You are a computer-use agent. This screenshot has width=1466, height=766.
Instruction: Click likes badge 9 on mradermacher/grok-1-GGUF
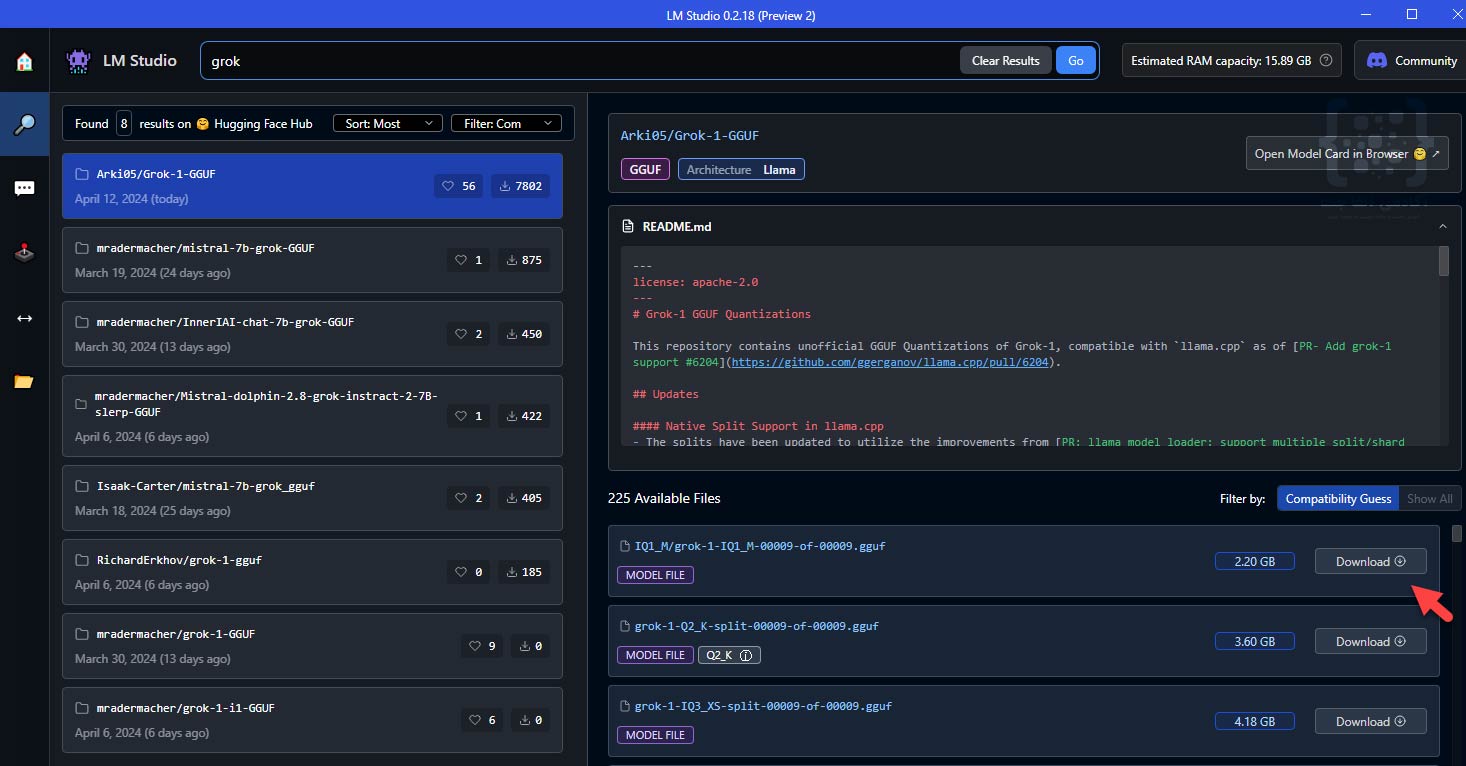coord(483,646)
